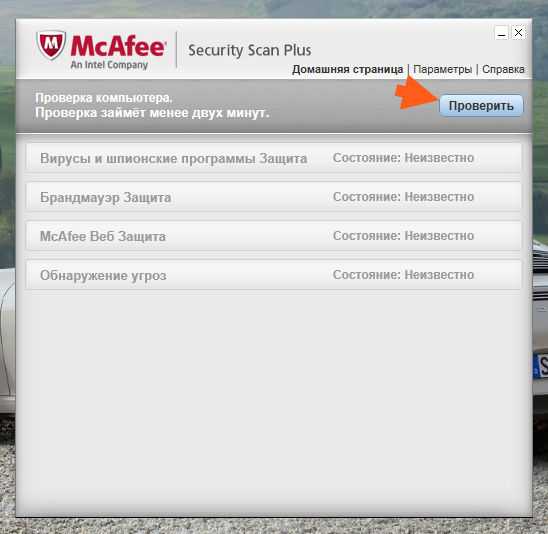
Task: Click the orange arrow pointing at Проверить
Action: click(x=417, y=93)
